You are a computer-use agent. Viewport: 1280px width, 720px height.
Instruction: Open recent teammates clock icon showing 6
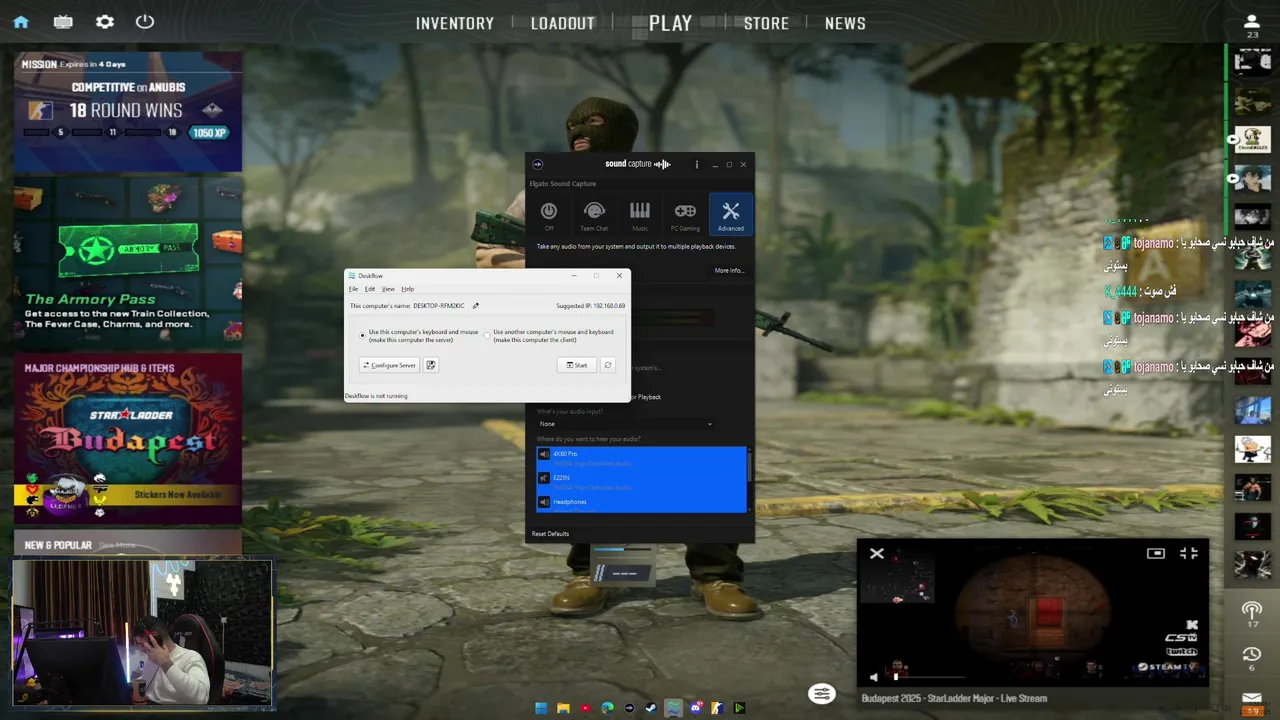(1252, 658)
